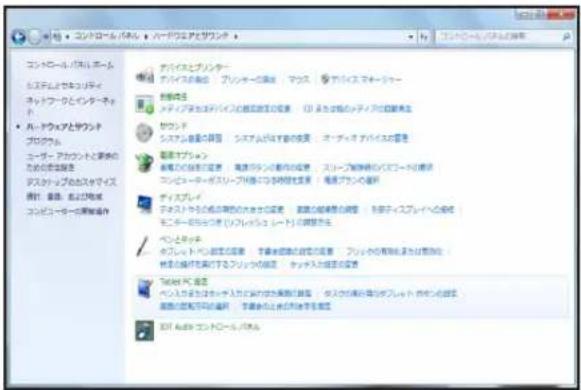Open IDT Audio コントロール パネル link
This screenshot has width=581, height=390.
[x=210, y=327]
